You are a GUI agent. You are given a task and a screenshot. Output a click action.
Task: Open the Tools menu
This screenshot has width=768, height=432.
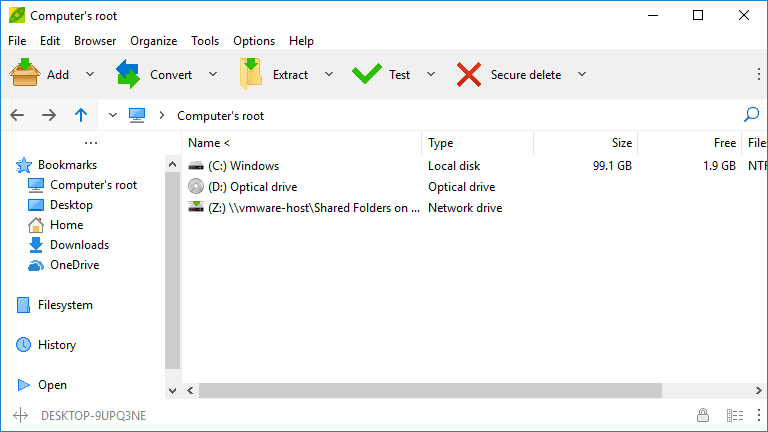[205, 41]
